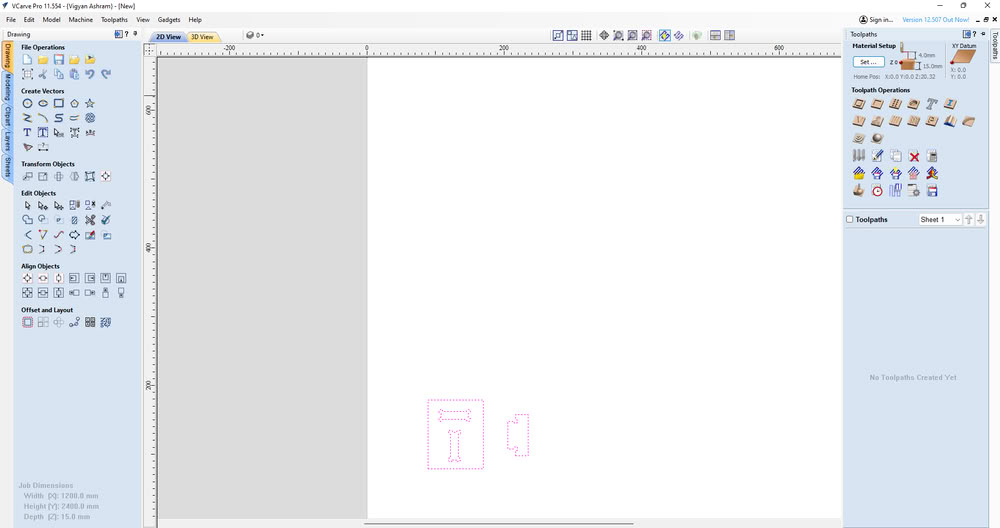Viewport: 1000px width, 528px height.
Task: Open the layer dropdown showing 0
Action: point(255,36)
